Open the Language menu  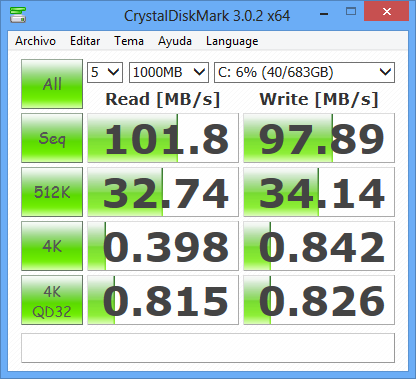(232, 41)
